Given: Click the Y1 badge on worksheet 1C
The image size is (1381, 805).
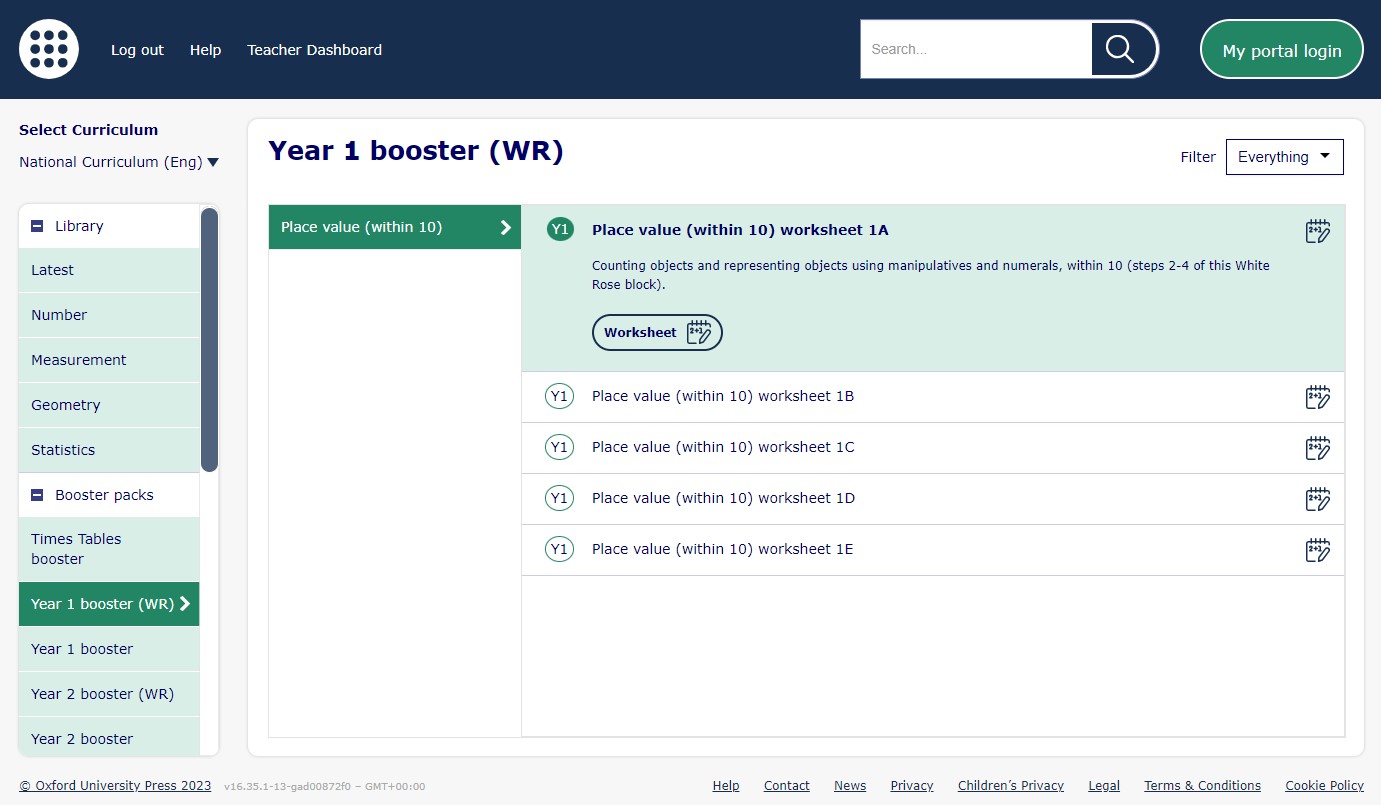Looking at the screenshot, I should pos(560,447).
